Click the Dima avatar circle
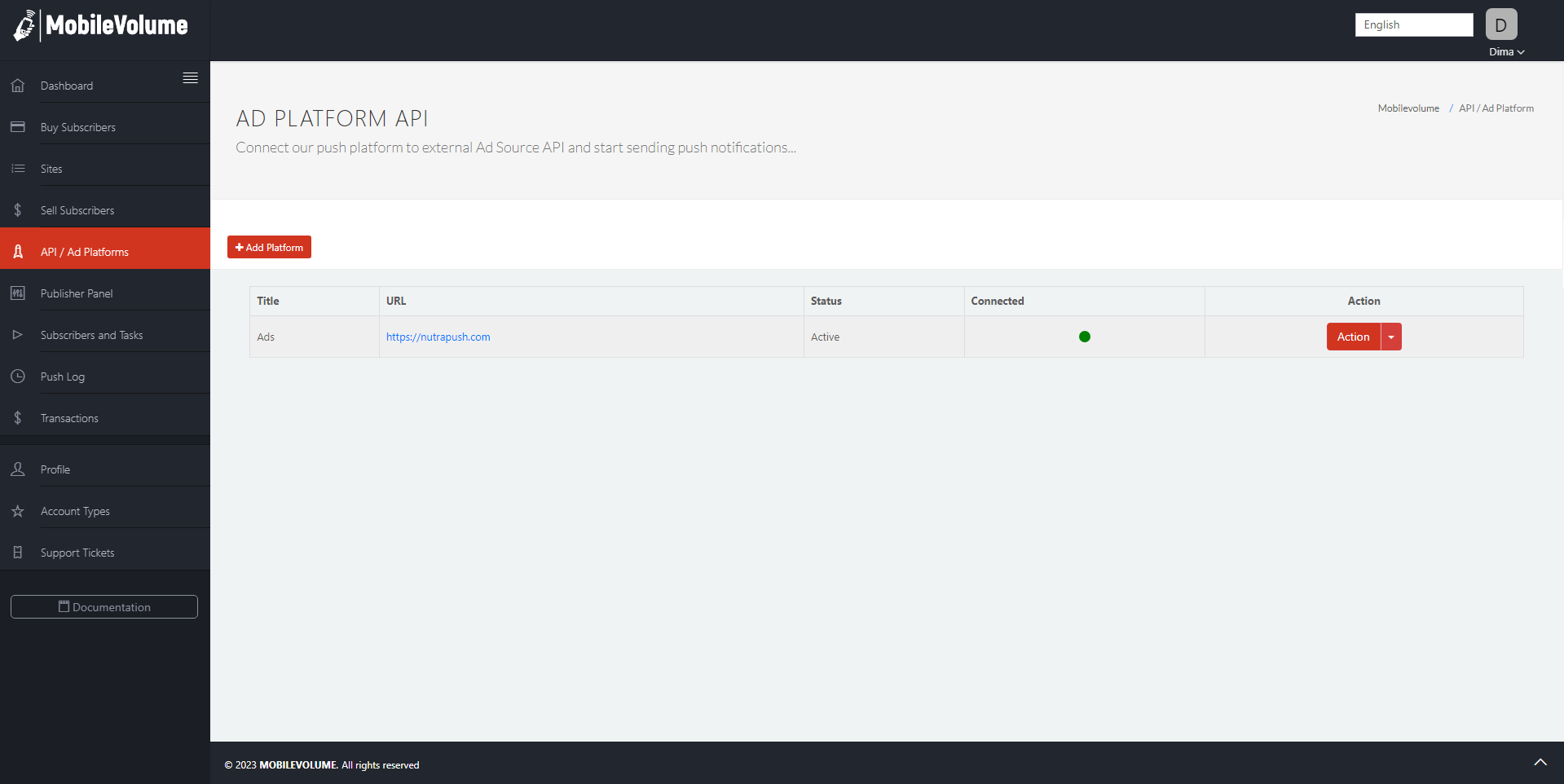The image size is (1564, 784). coord(1500,24)
